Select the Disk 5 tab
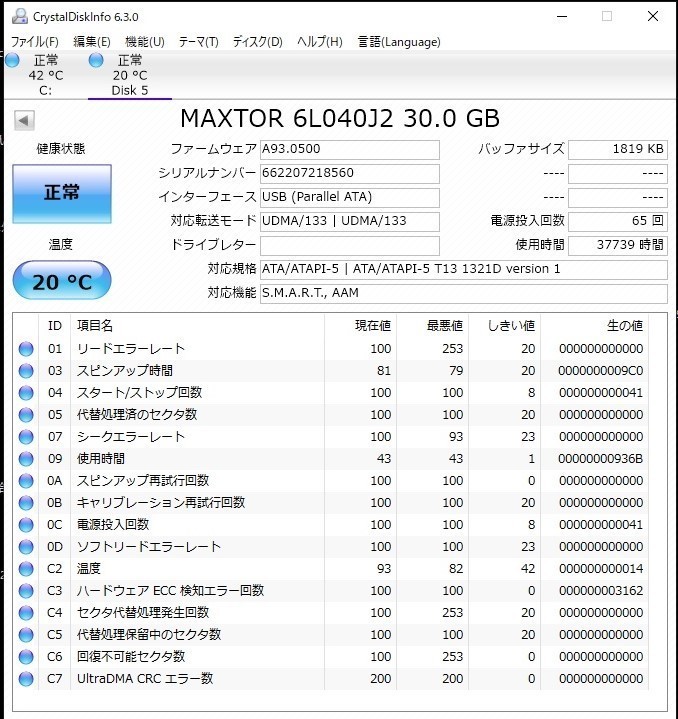 pyautogui.click(x=130, y=75)
